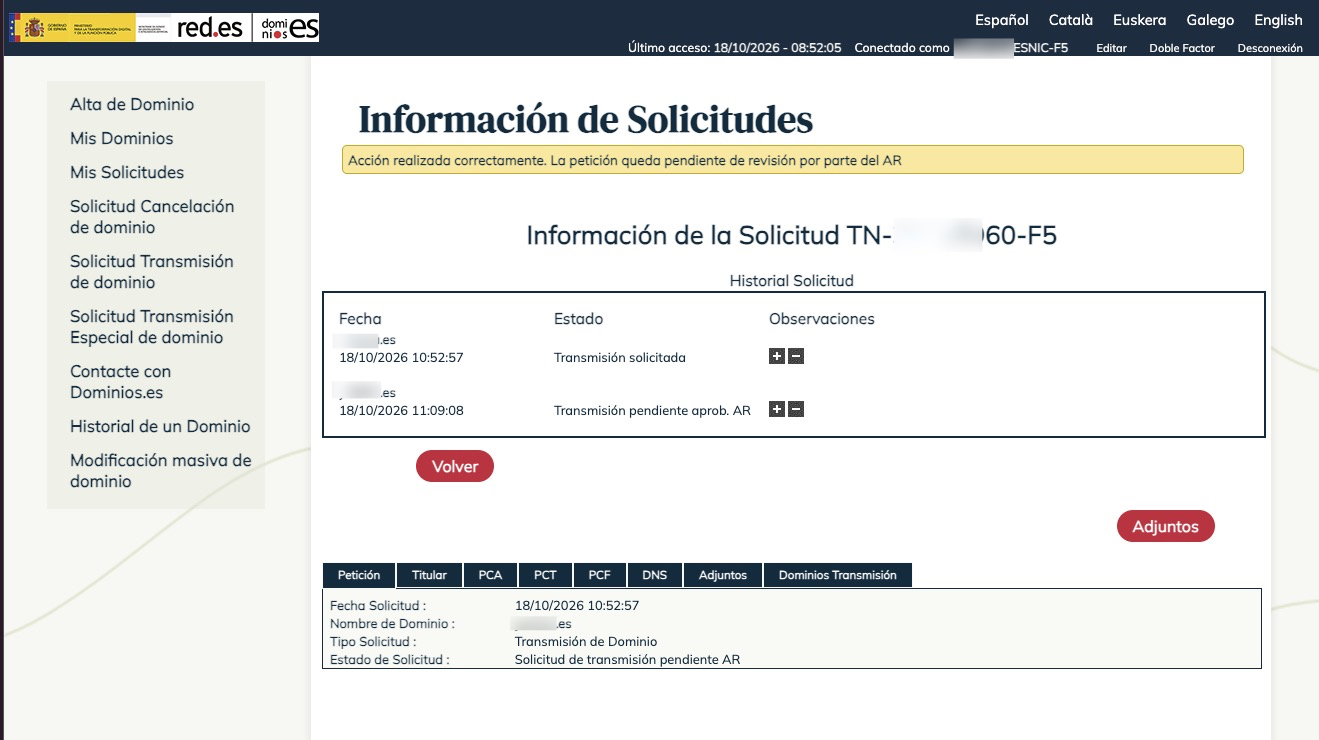Click the yellow success notification message
1319x740 pixels.
click(792, 160)
